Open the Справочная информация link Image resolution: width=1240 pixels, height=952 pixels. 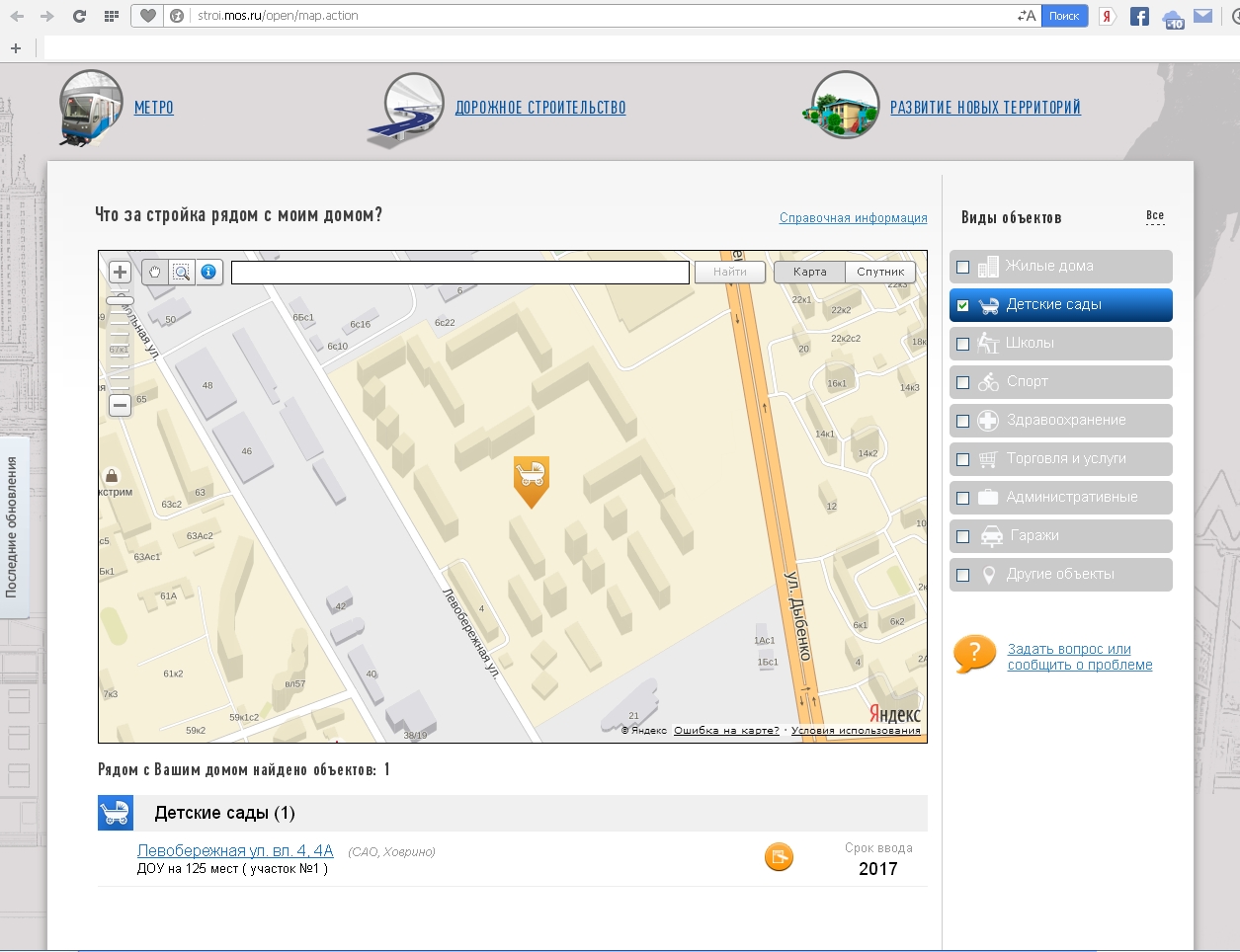853,218
